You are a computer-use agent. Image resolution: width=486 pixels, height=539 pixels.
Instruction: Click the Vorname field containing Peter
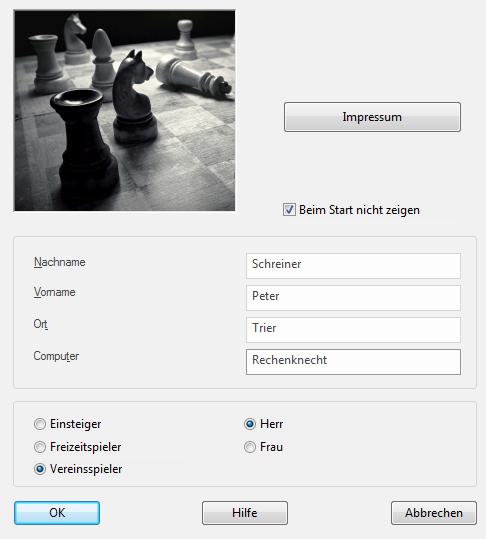coord(353,298)
